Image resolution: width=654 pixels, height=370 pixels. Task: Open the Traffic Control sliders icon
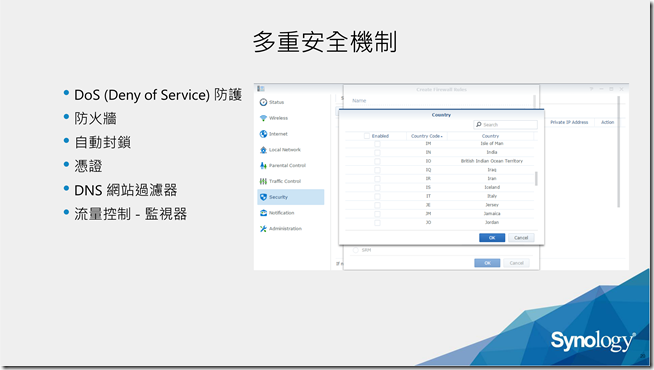(x=263, y=181)
